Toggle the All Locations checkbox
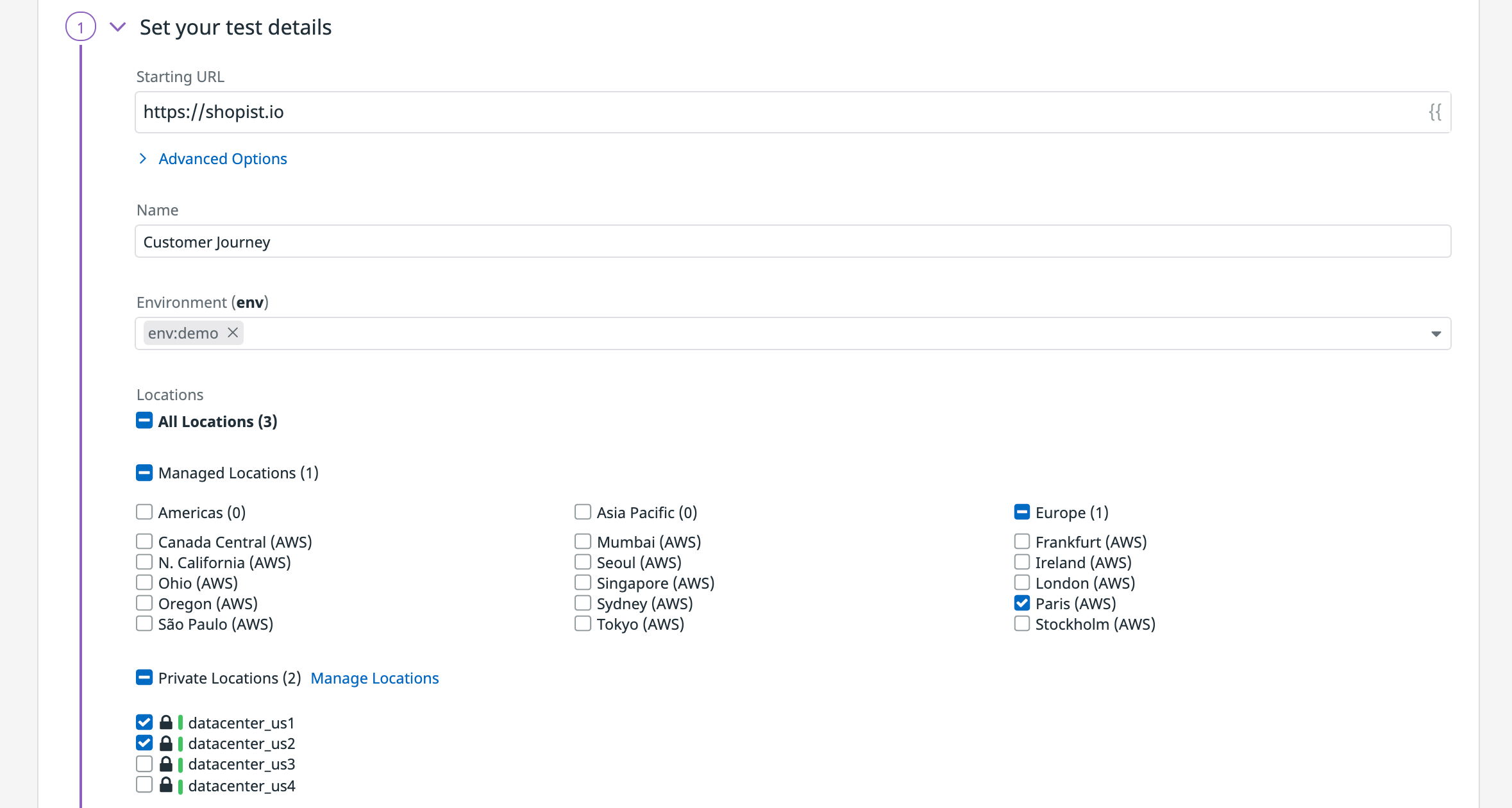The height and width of the screenshot is (808, 1512). (144, 421)
